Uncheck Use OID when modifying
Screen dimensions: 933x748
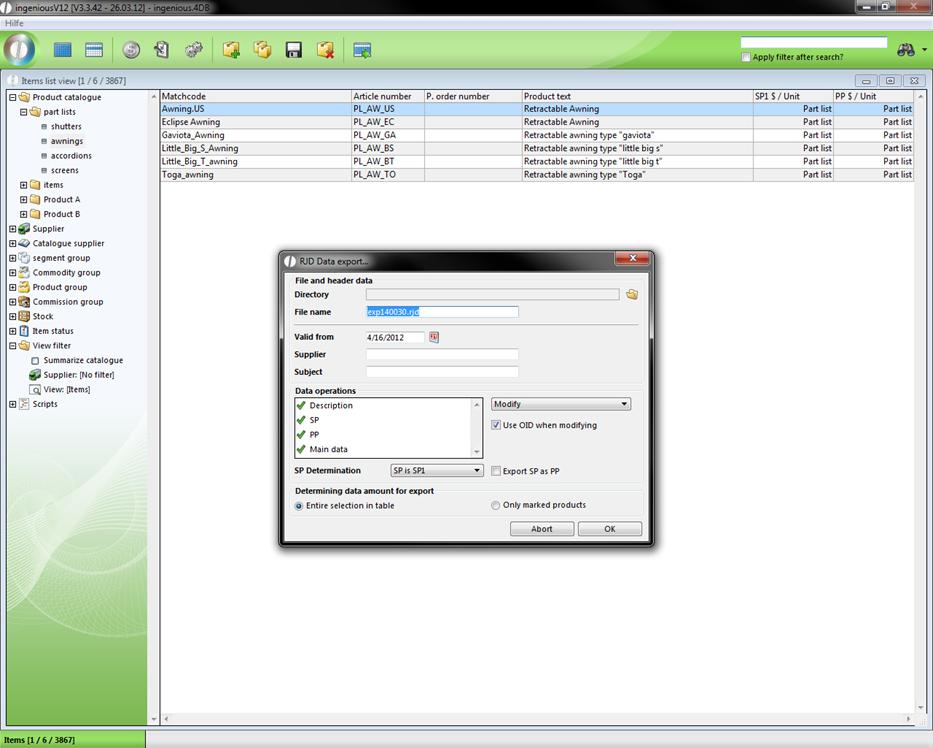(496, 425)
